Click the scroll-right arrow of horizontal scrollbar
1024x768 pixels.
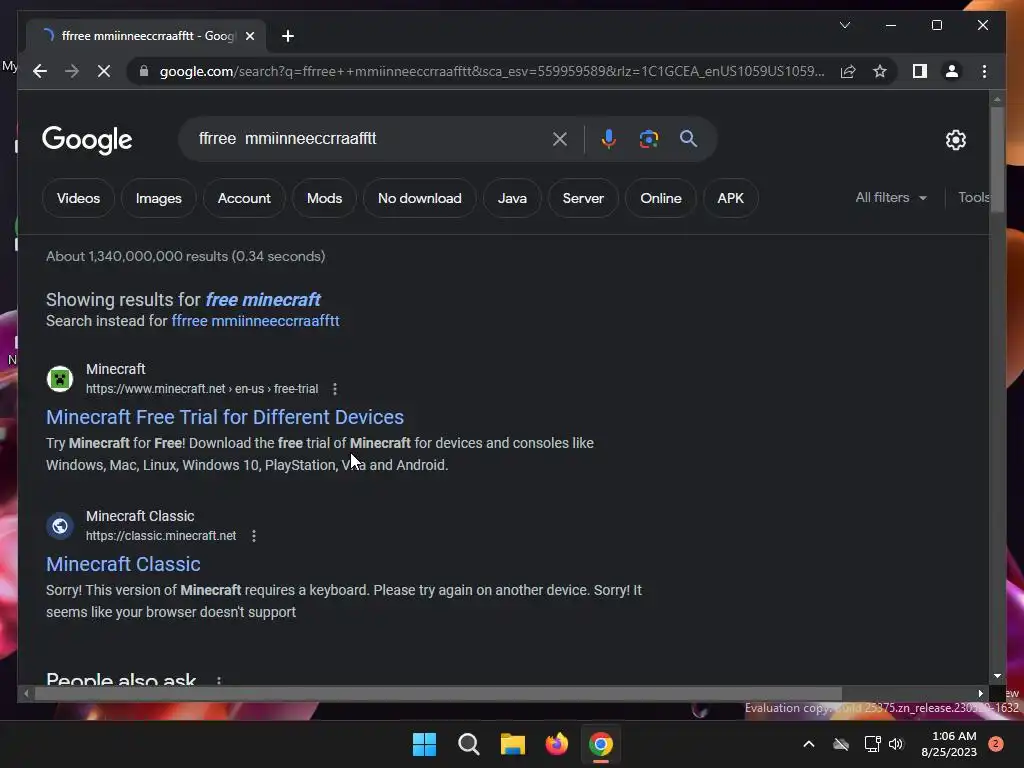[980, 694]
